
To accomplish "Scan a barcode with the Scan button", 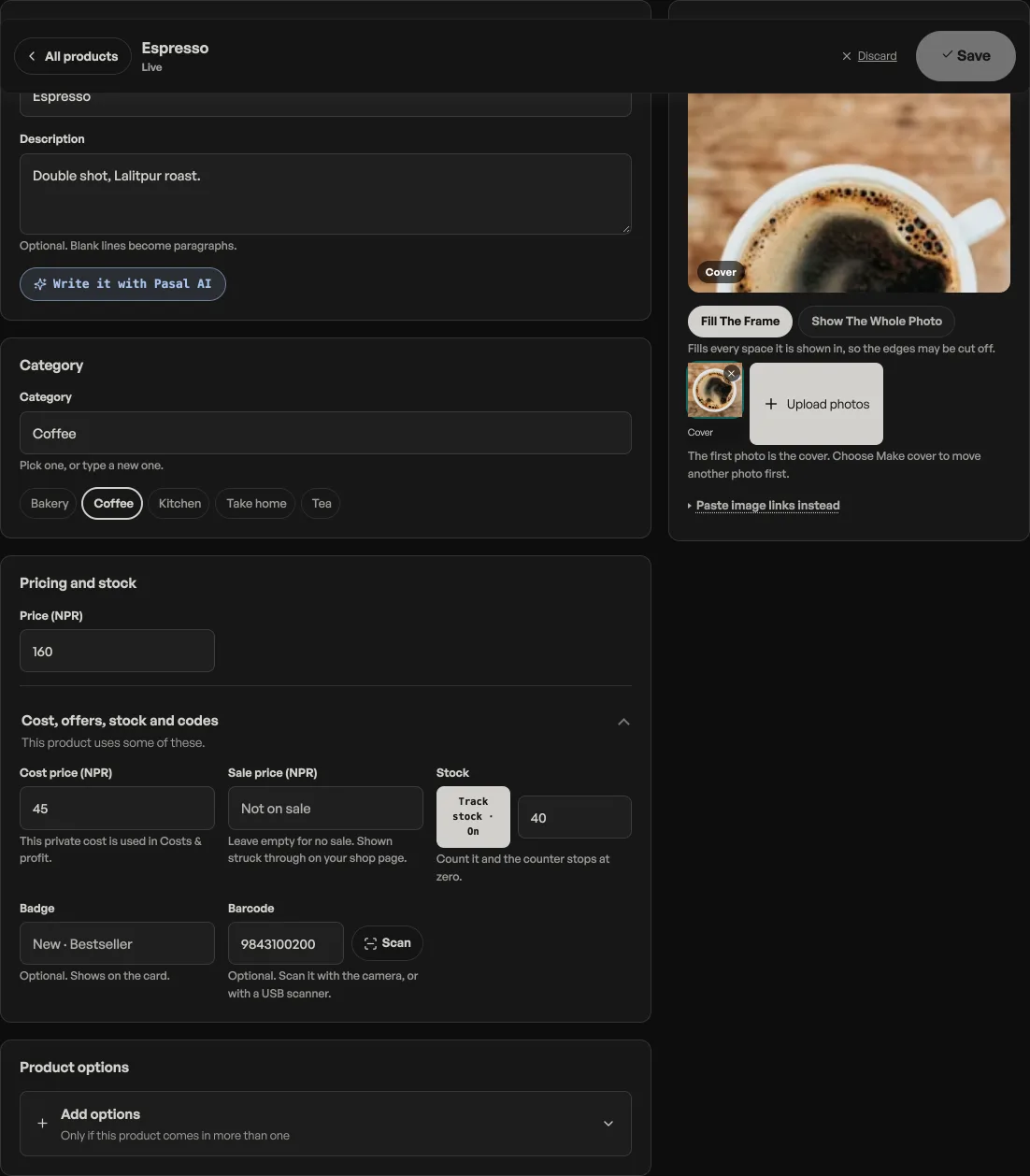I will (x=387, y=943).
